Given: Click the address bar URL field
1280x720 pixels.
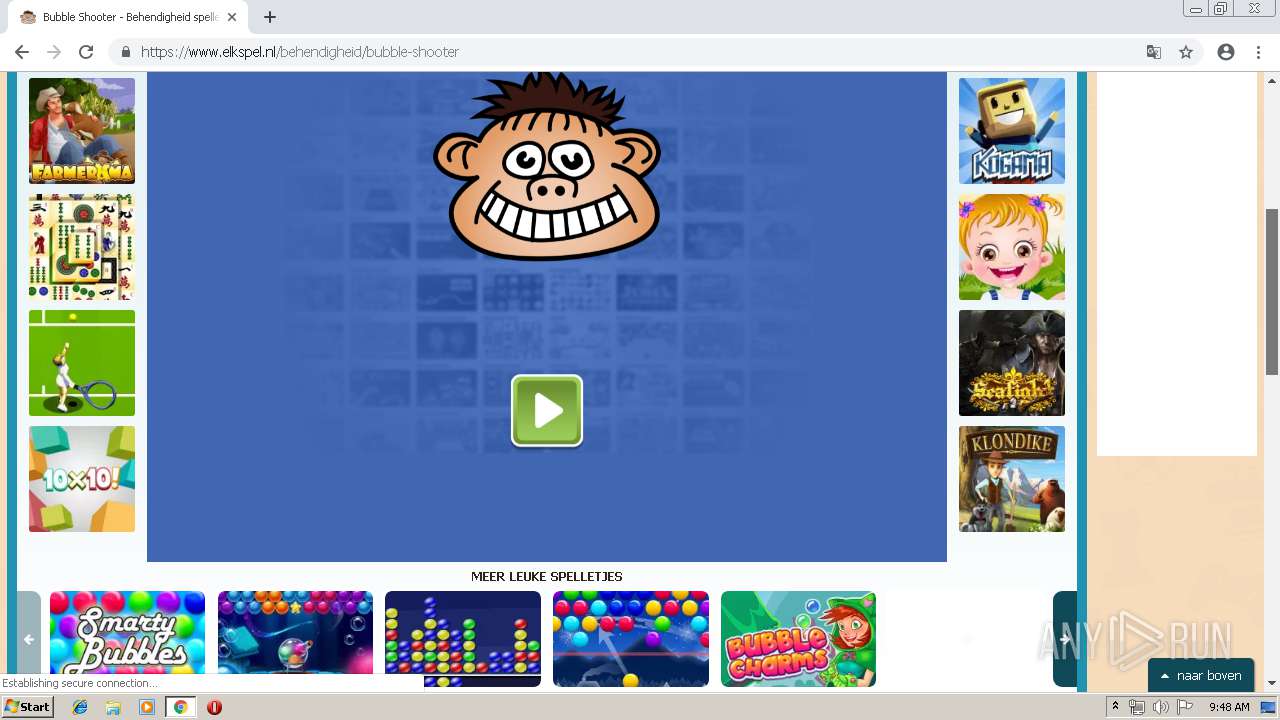Looking at the screenshot, I should click(x=640, y=52).
